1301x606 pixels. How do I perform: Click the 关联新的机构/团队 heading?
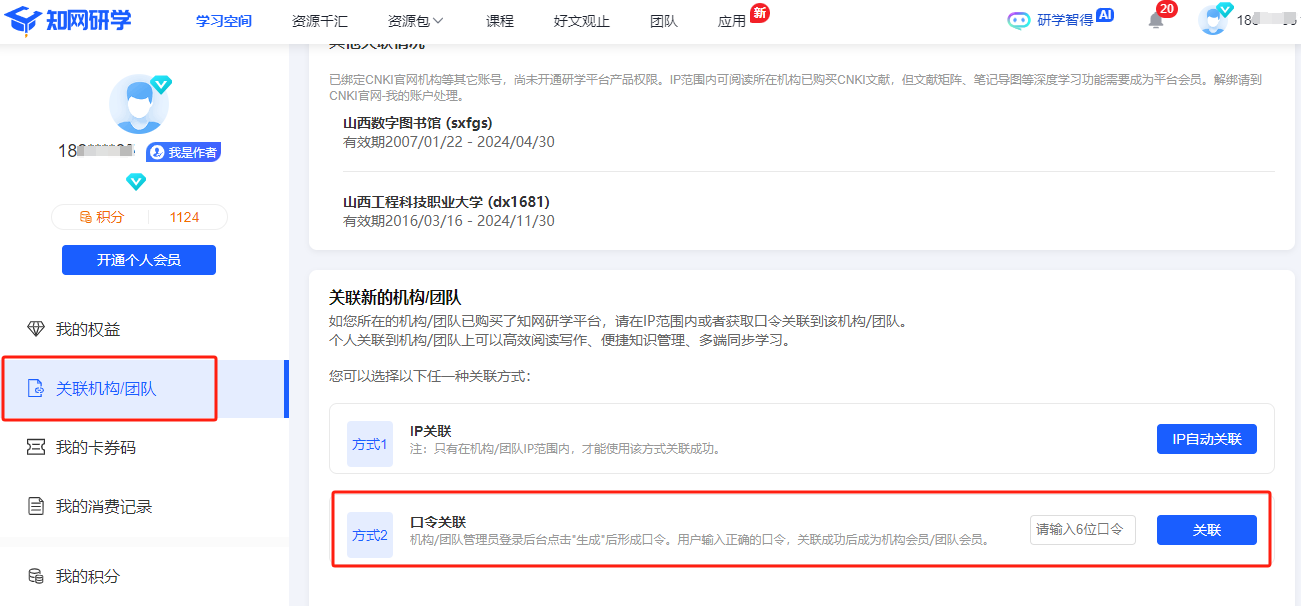click(x=395, y=298)
